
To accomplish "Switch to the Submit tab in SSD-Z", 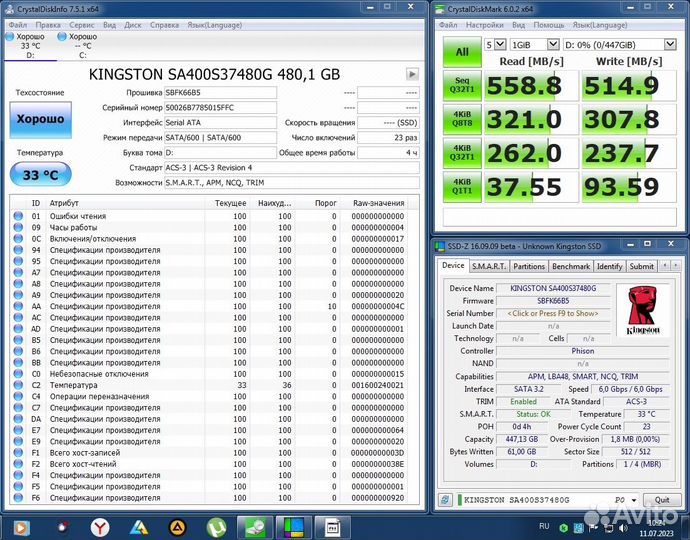I will click(x=641, y=266).
